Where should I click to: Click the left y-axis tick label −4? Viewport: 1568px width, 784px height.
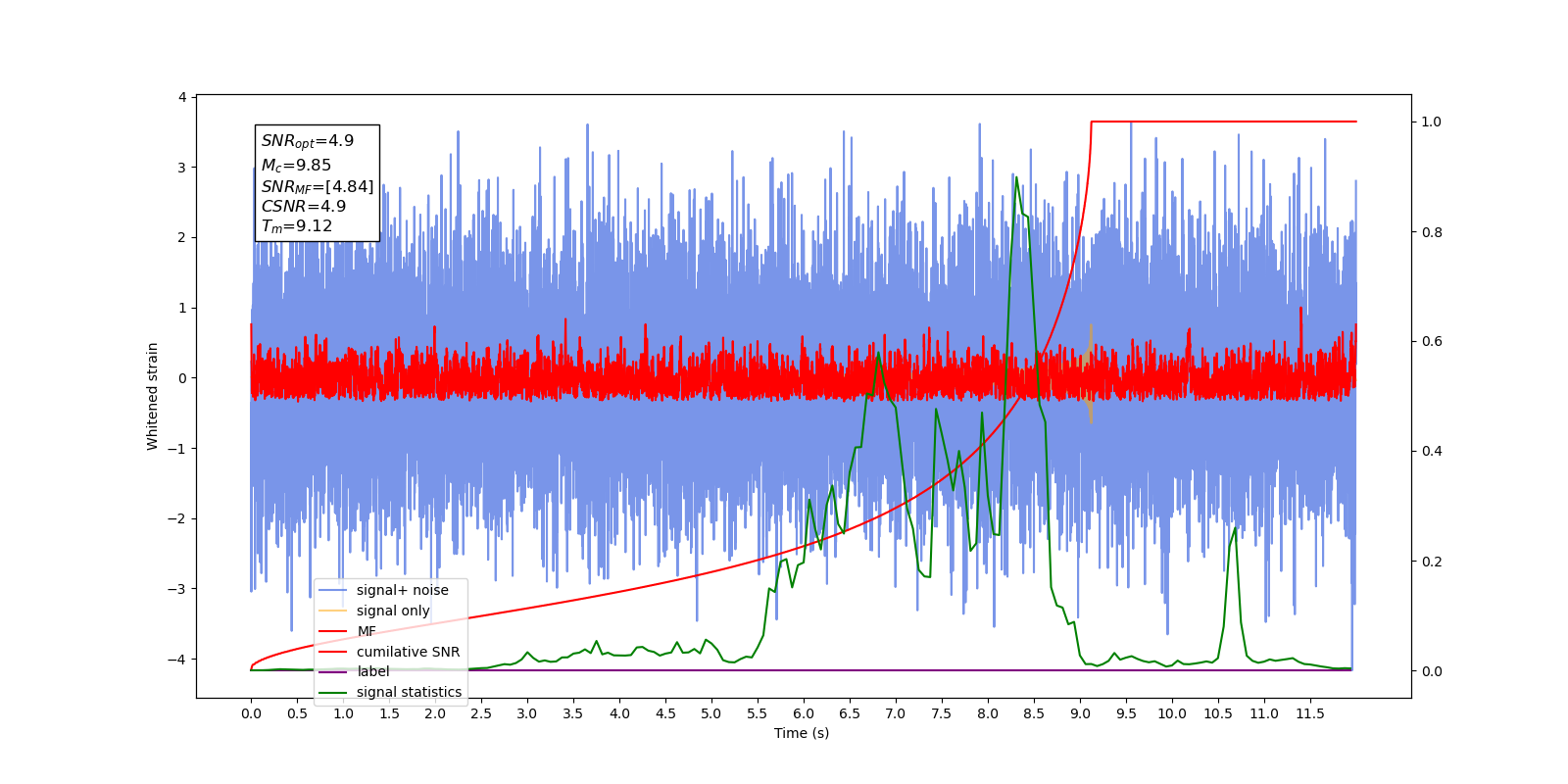(x=177, y=659)
